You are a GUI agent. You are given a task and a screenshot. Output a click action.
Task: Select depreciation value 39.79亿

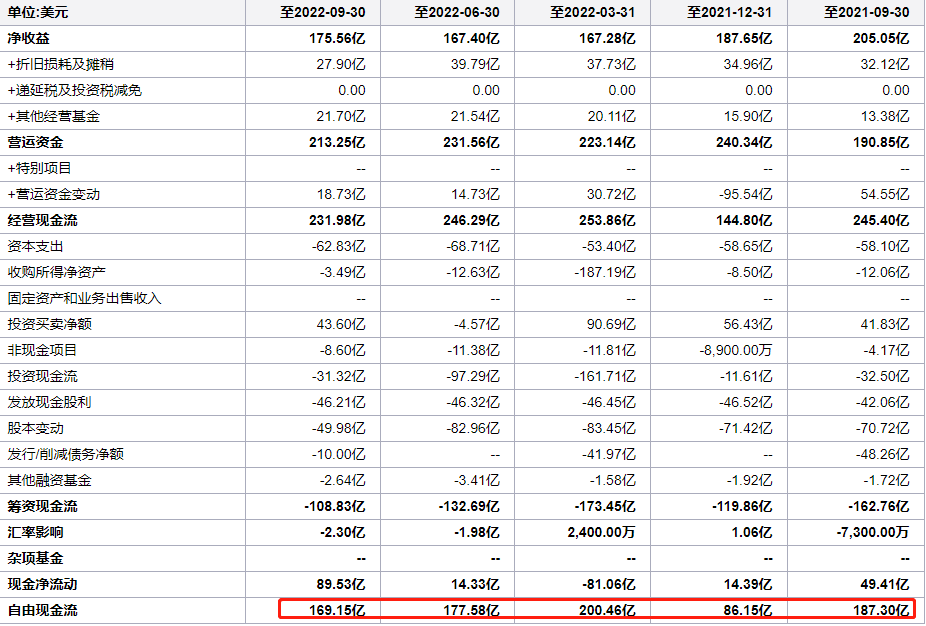pos(475,64)
